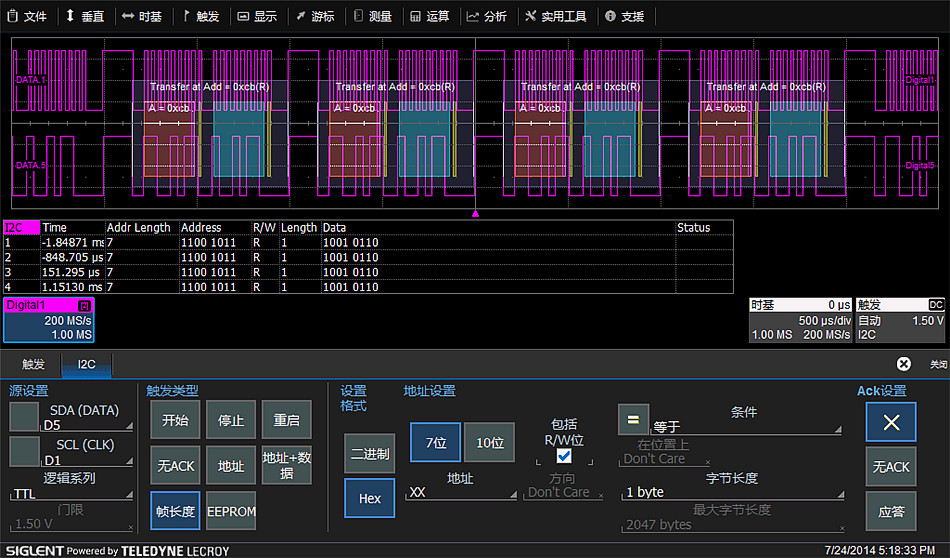Viewport: 950px width, 558px height.
Task: Open the 字节长度 byte length dropdown
Action: [731, 492]
